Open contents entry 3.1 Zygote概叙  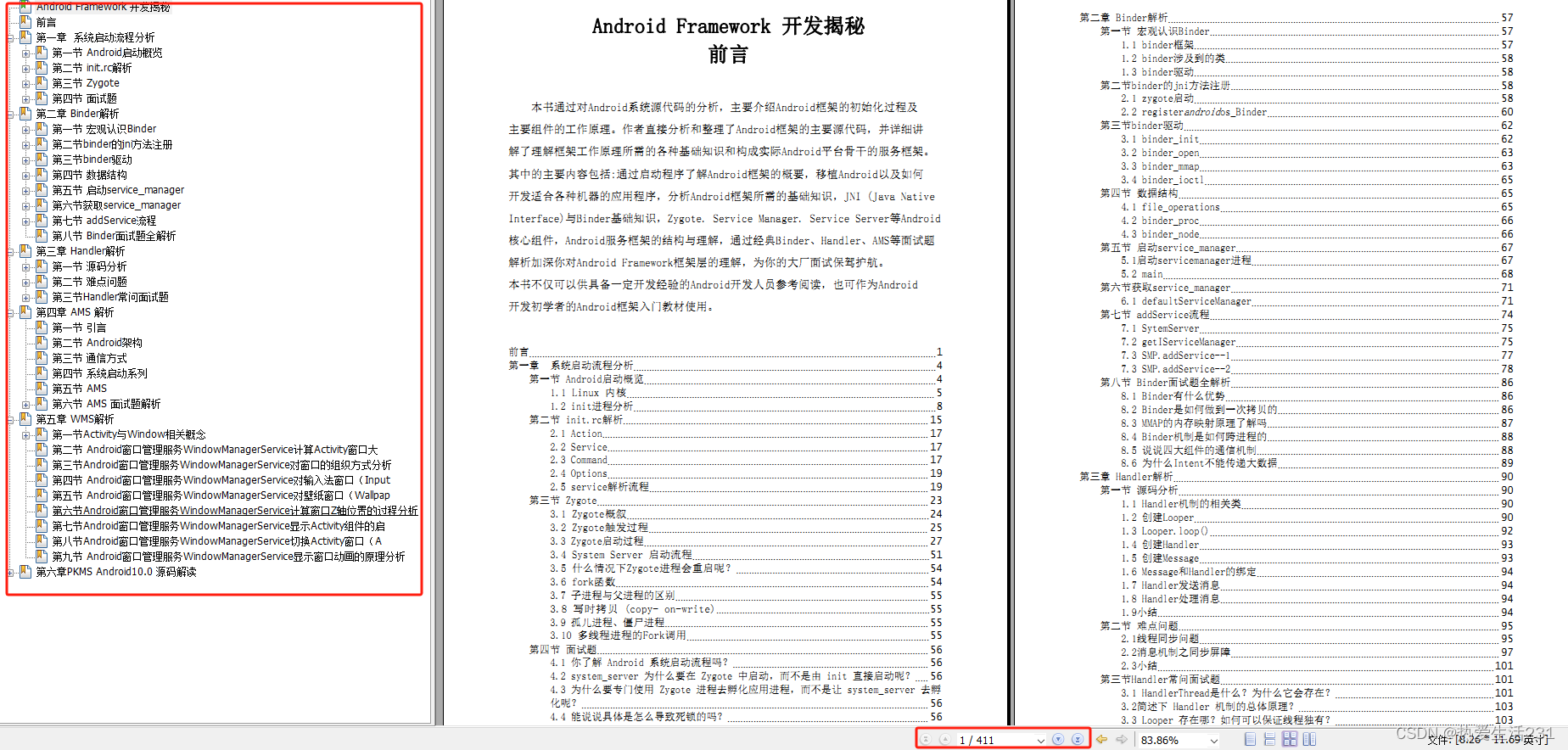(x=588, y=514)
